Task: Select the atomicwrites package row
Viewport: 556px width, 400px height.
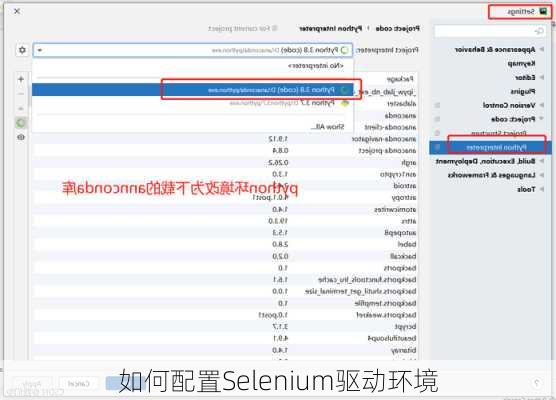Action: coord(225,209)
